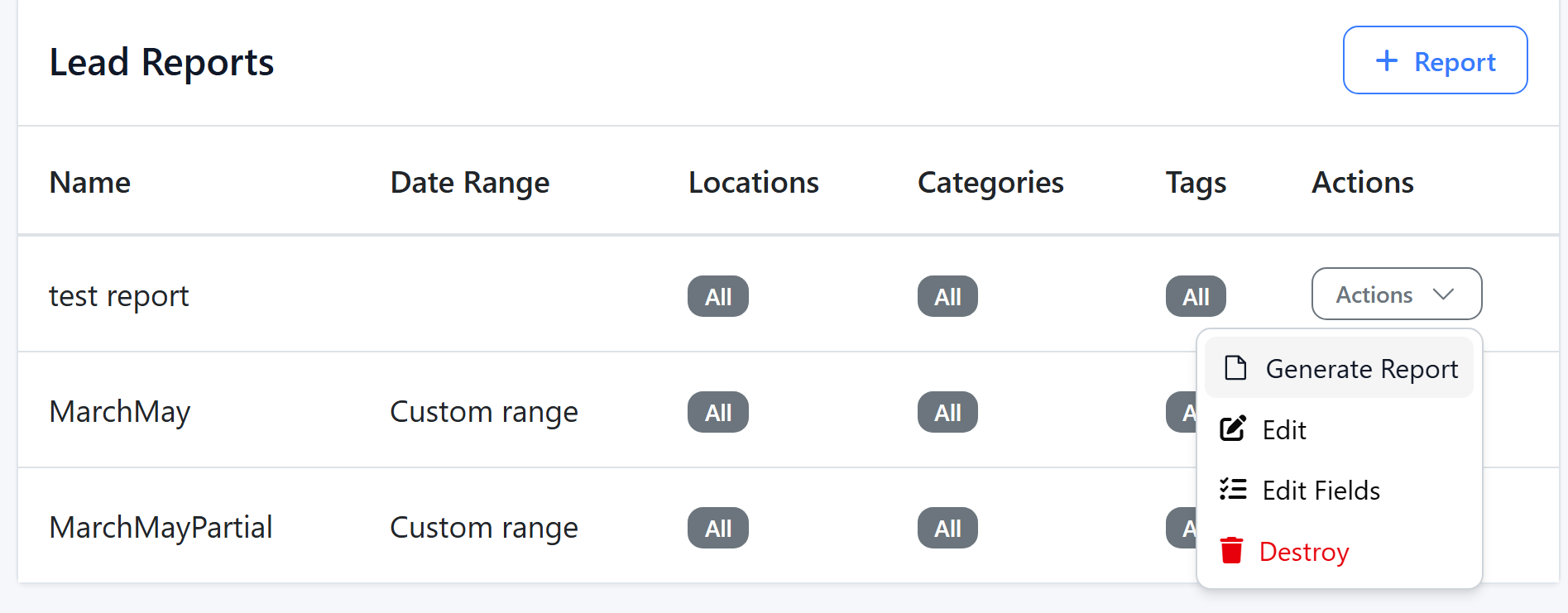Click the MarchMayPartial report name

(161, 528)
